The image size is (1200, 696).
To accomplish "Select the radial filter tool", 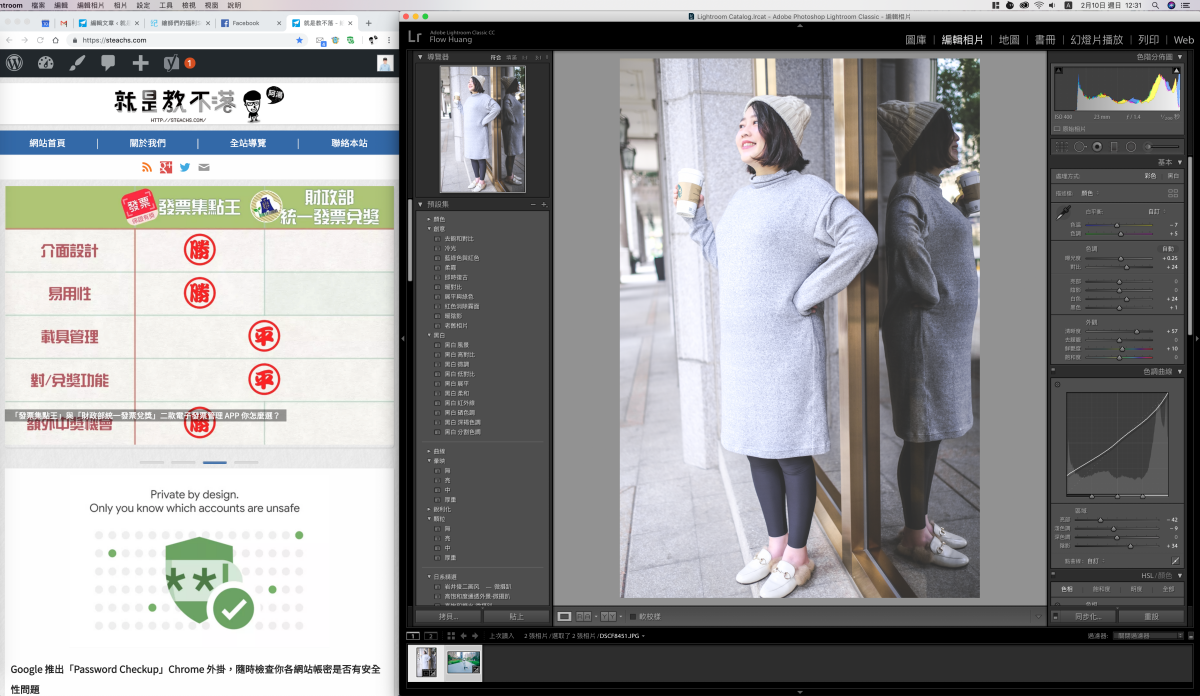I will pos(1131,147).
